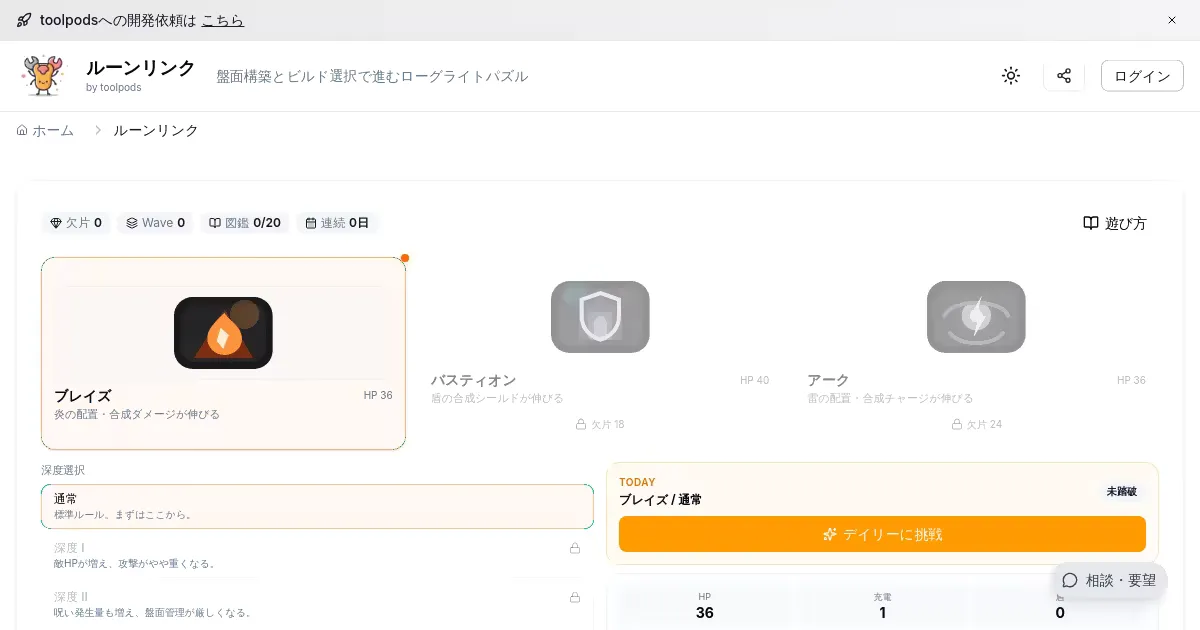The image size is (1200, 630).
Task: Follow the こちら link in banner
Action: (x=222, y=20)
